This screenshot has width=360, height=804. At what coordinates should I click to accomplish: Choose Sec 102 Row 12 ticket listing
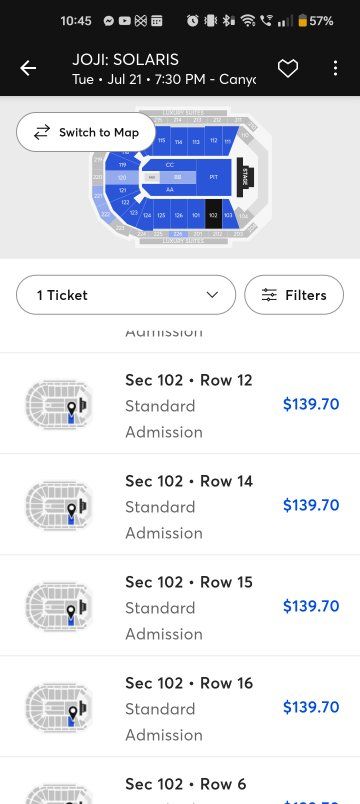(x=180, y=404)
